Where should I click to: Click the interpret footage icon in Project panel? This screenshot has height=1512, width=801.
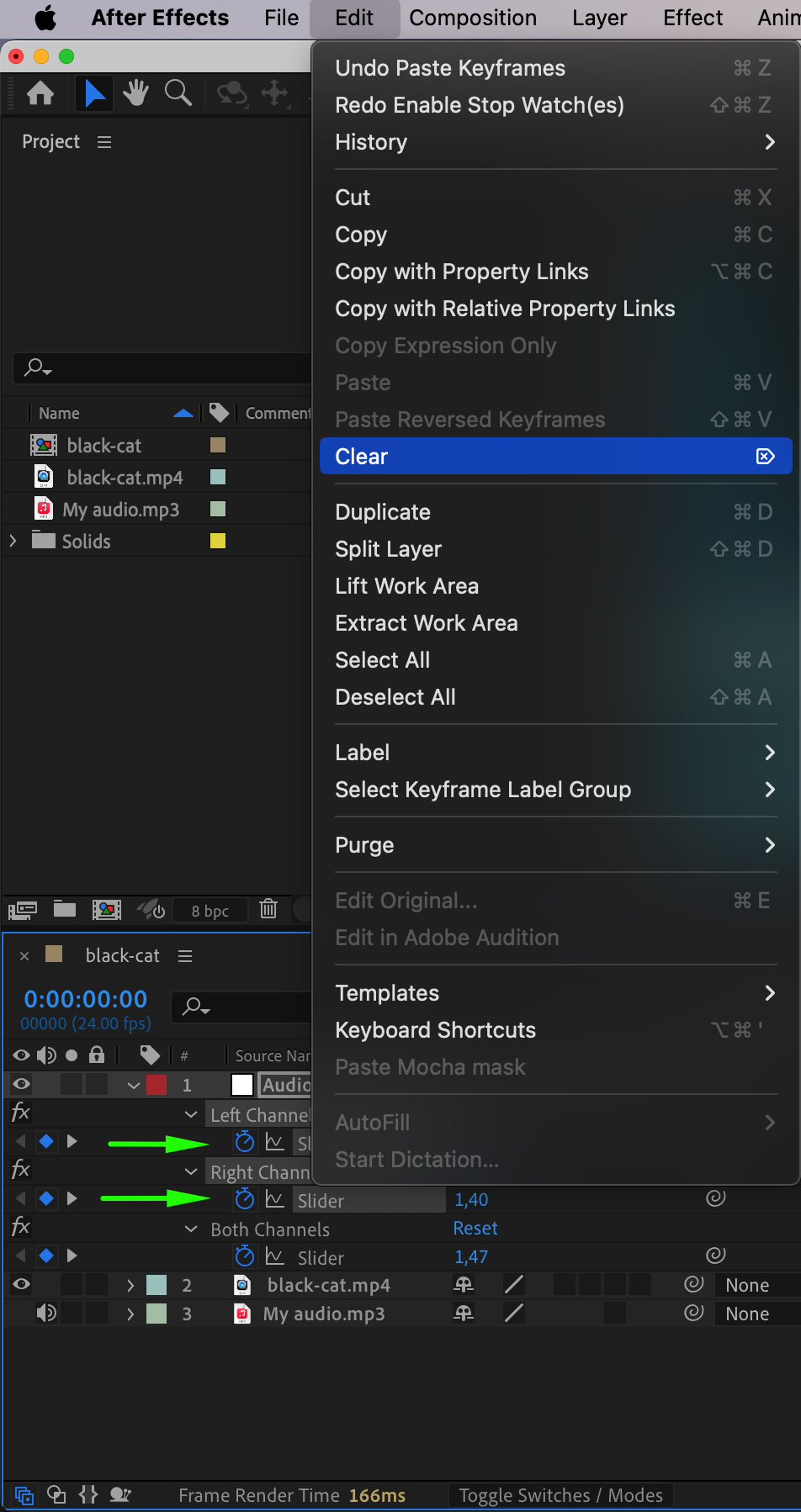(23, 910)
